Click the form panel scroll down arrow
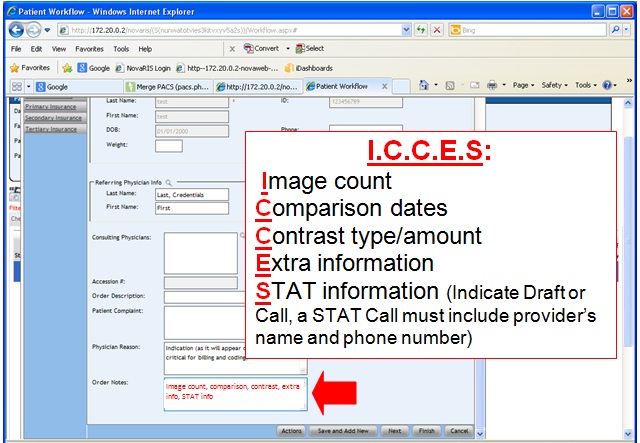 pyautogui.click(x=480, y=434)
